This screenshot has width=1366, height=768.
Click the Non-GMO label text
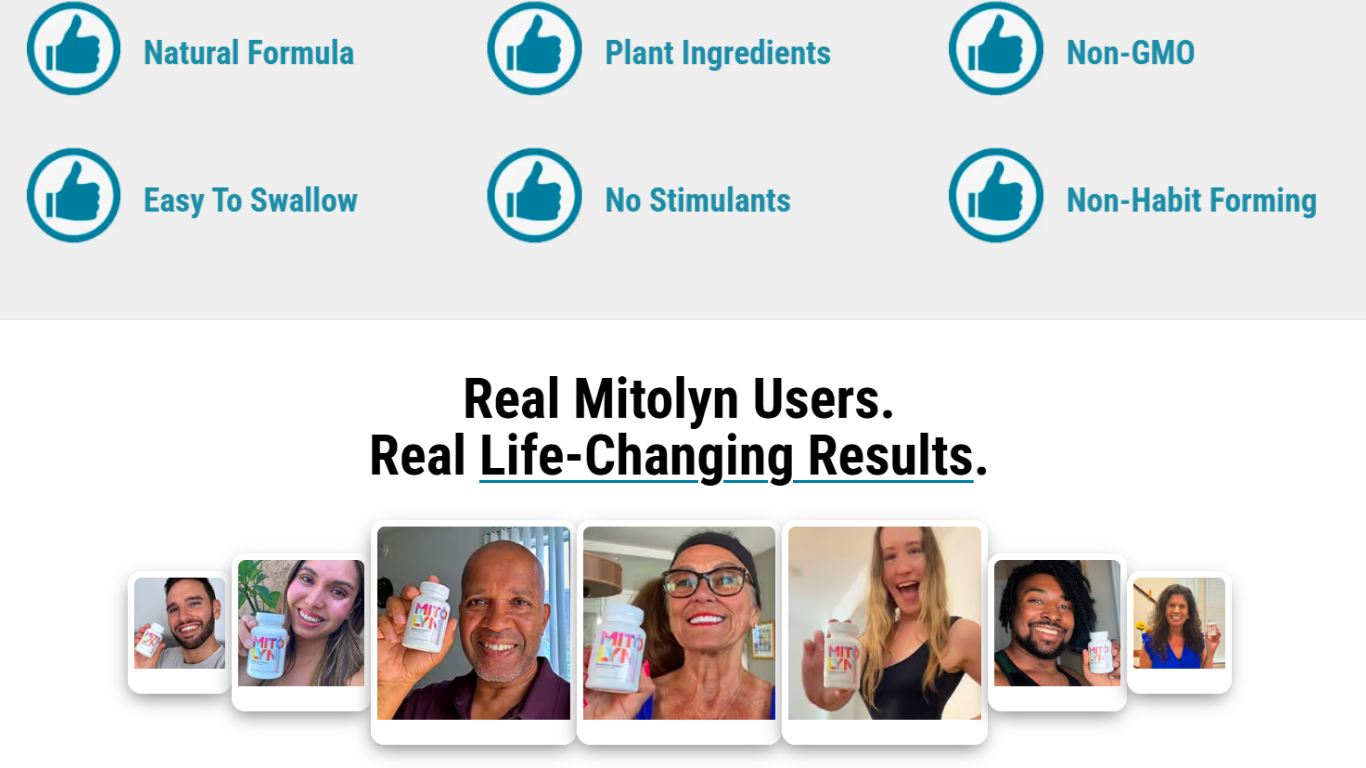(x=1131, y=52)
